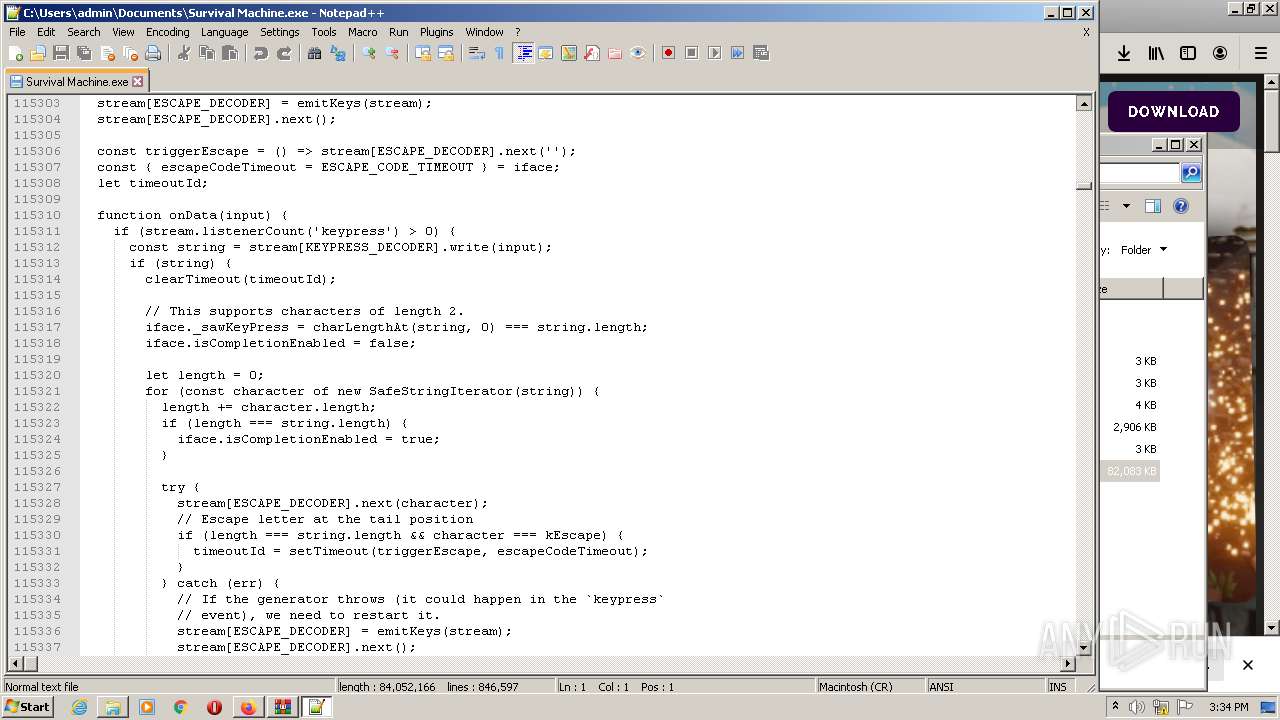Screen dimensions: 1280x720
Task: Click the vertical scrollbar down arrow
Action: tap(1084, 647)
